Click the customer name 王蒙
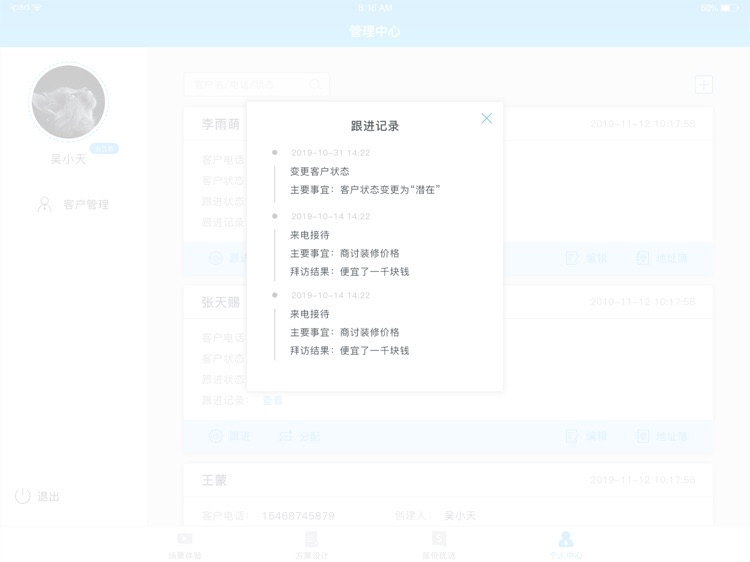Screen dimensions: 750x562 click(x=214, y=480)
